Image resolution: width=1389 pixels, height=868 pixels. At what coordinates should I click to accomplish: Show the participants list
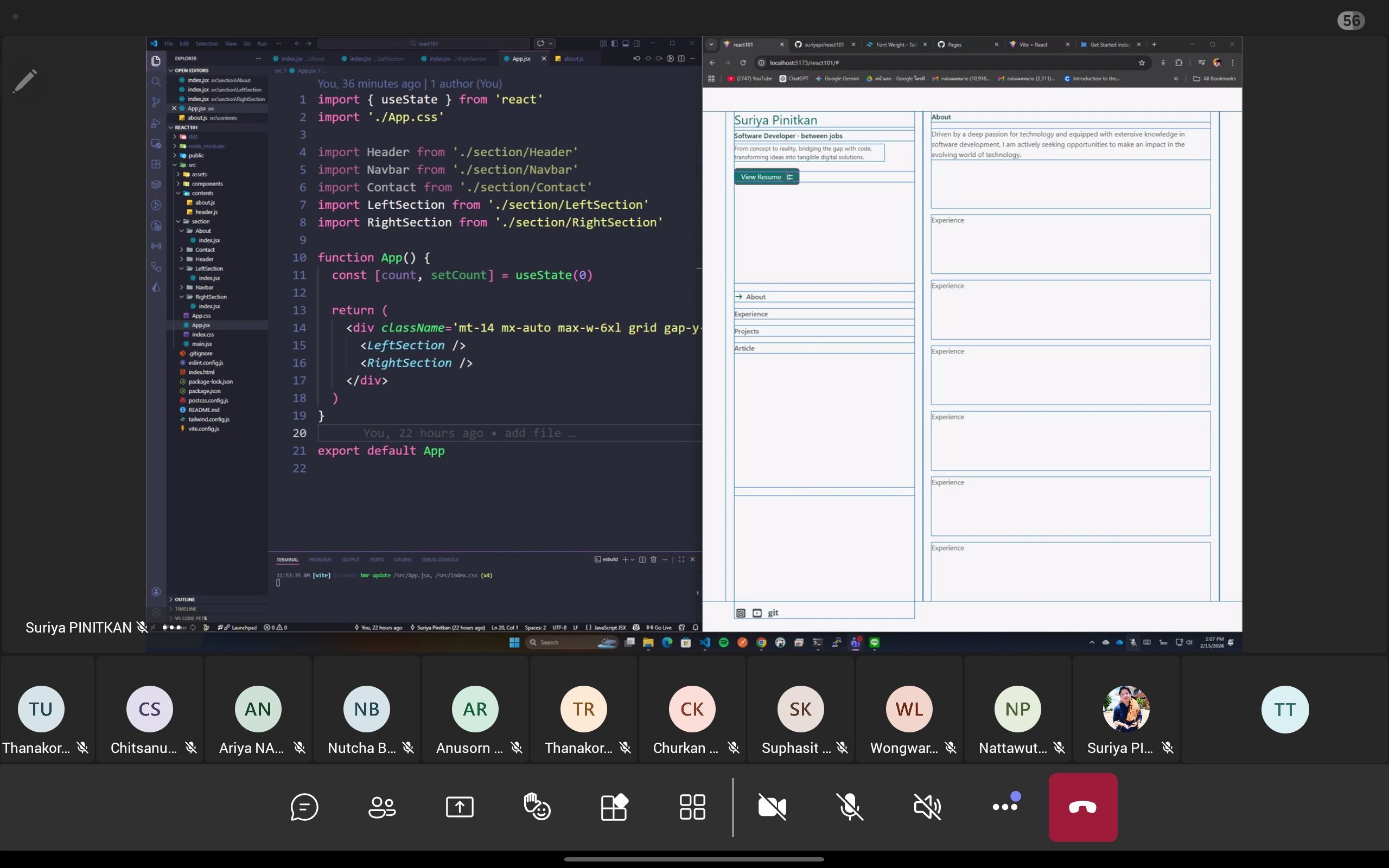pos(381,807)
